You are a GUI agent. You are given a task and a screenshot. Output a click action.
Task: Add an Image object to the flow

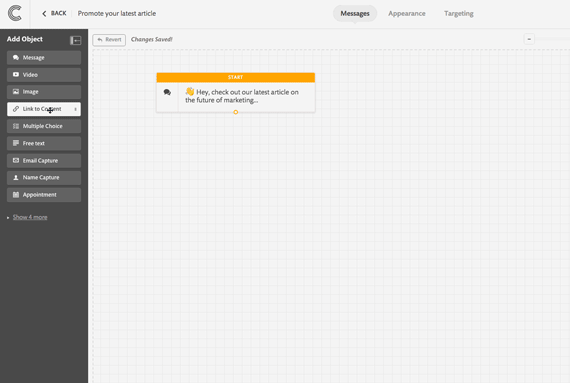44,92
